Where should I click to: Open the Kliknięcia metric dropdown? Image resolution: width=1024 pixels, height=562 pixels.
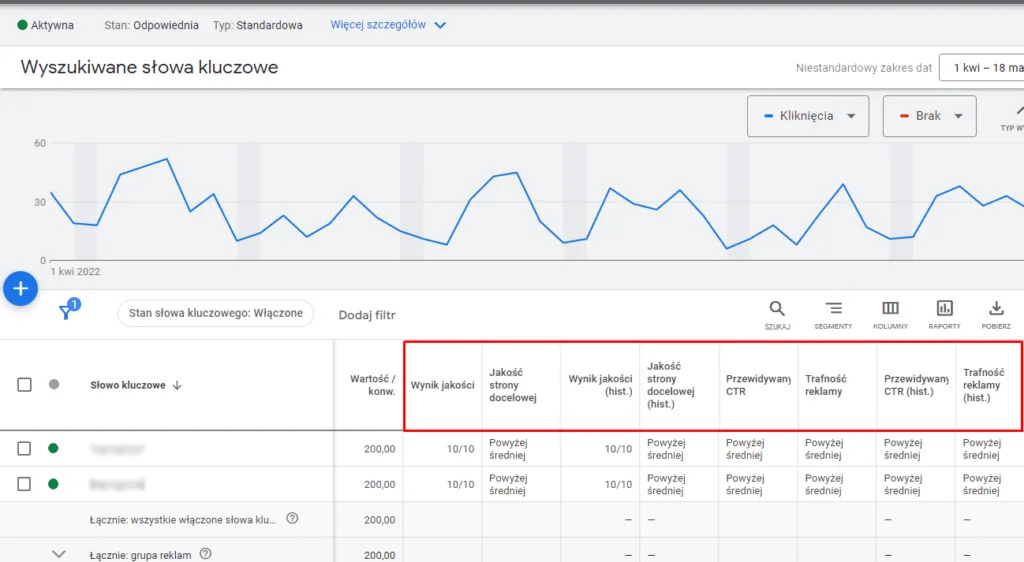click(808, 116)
